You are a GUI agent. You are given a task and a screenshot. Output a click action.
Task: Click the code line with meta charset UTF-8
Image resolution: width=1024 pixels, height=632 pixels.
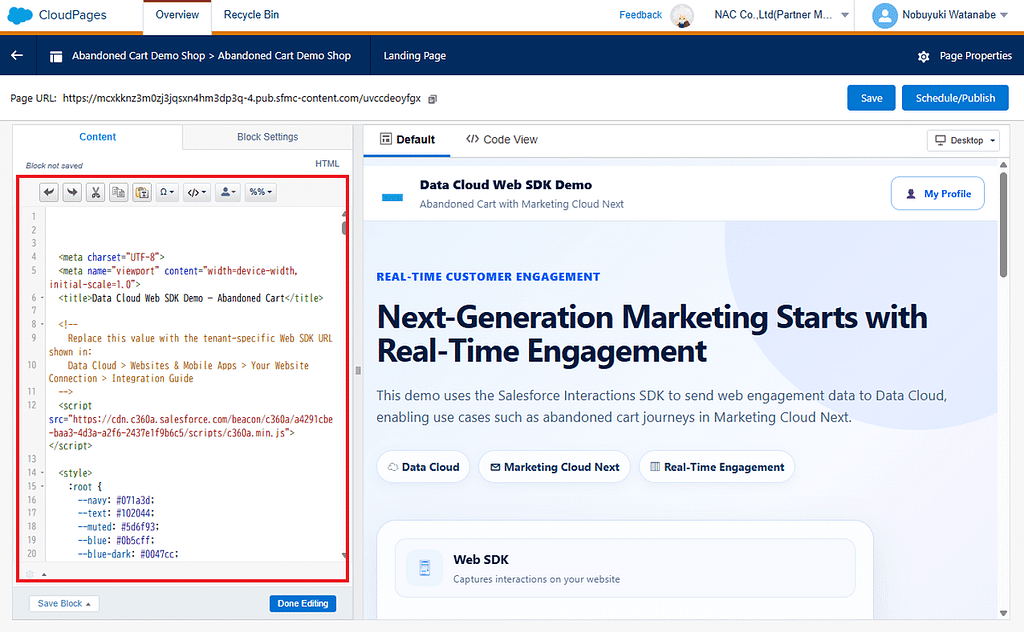(x=112, y=257)
